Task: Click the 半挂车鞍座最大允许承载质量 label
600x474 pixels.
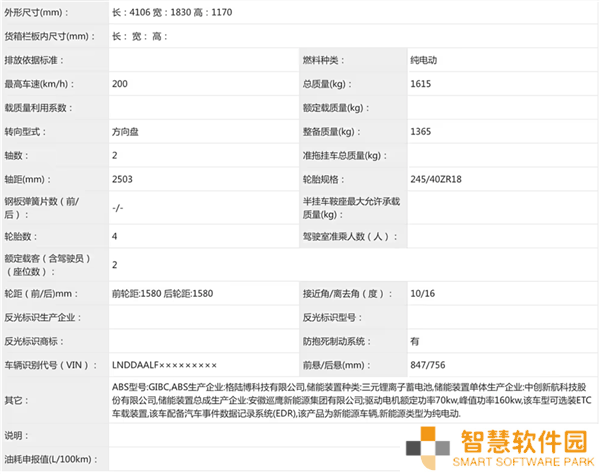Action: click(x=351, y=208)
